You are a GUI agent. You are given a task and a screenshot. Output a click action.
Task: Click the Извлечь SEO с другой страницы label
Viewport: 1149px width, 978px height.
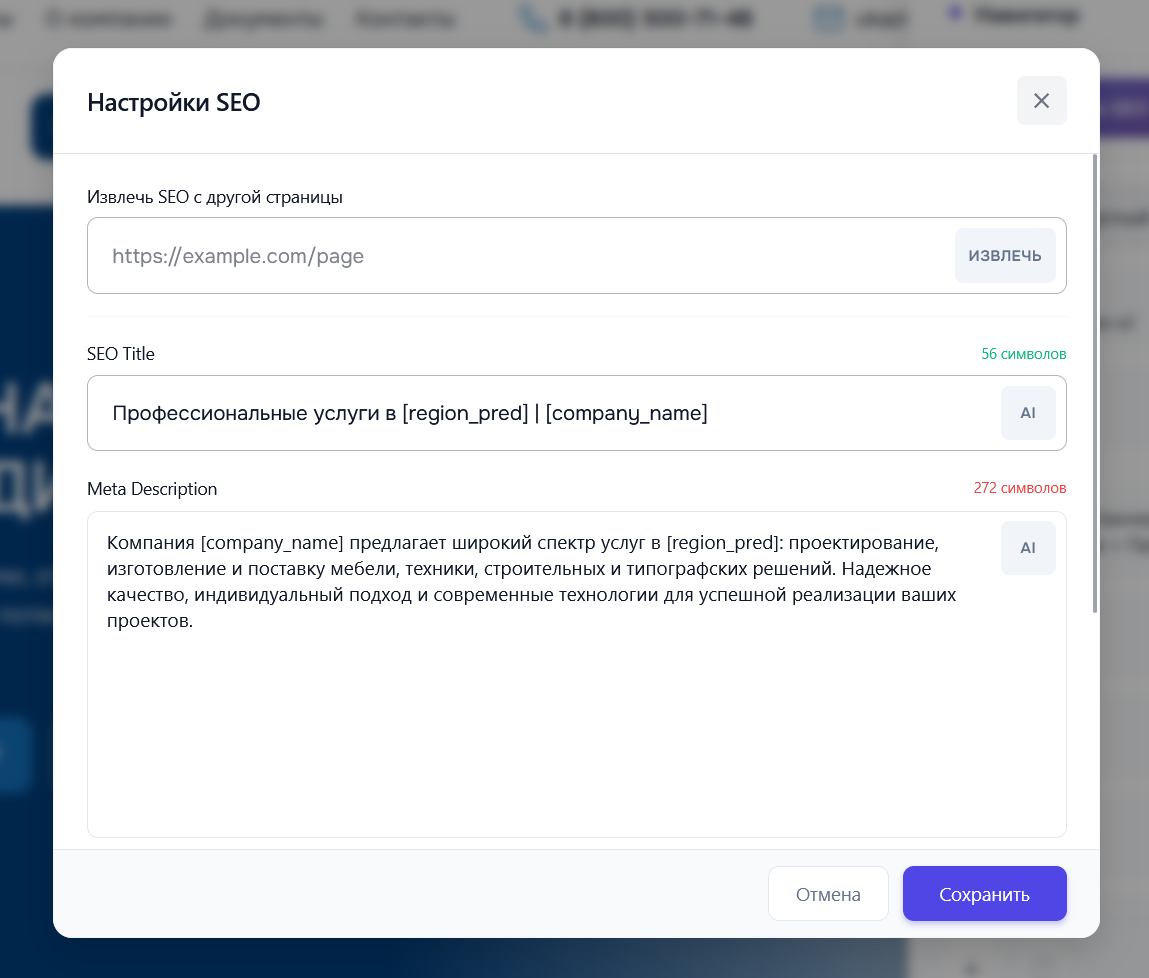coord(215,197)
